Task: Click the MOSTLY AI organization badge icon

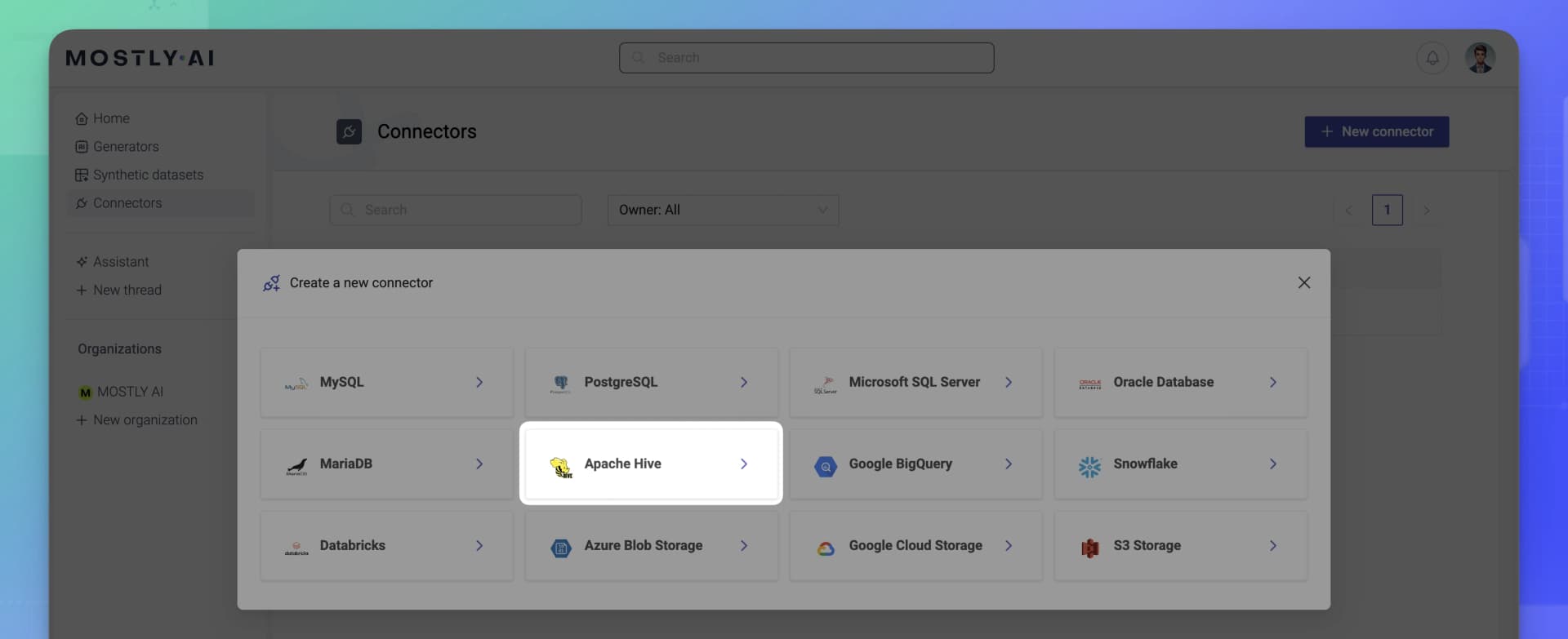Action: click(x=85, y=393)
